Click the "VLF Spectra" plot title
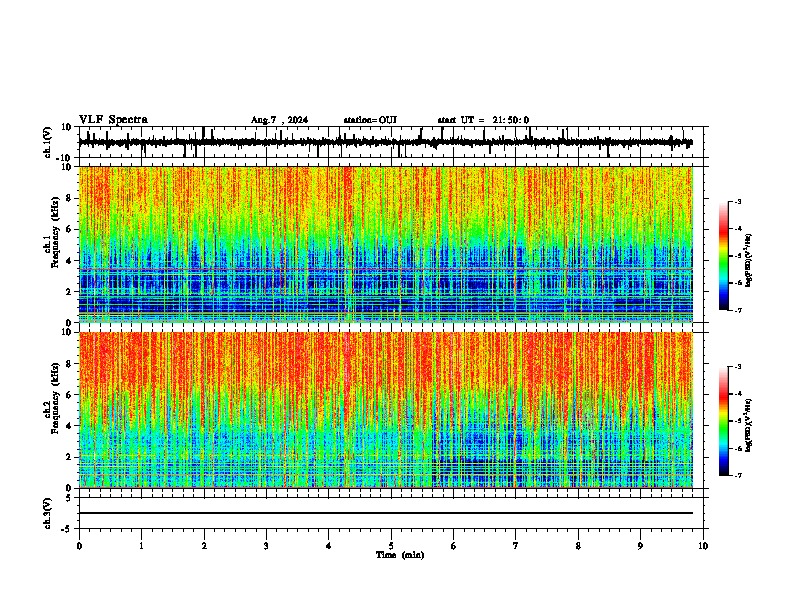 pos(113,120)
